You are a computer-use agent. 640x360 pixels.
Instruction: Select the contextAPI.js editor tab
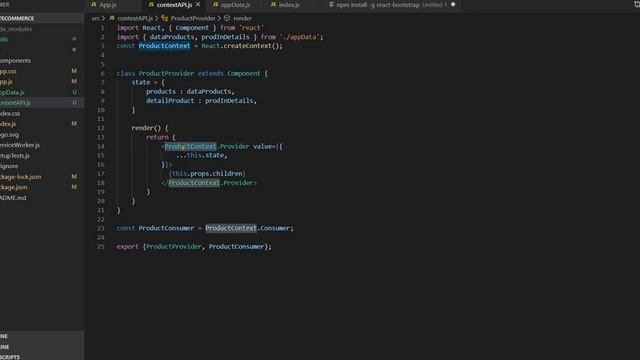(174, 5)
